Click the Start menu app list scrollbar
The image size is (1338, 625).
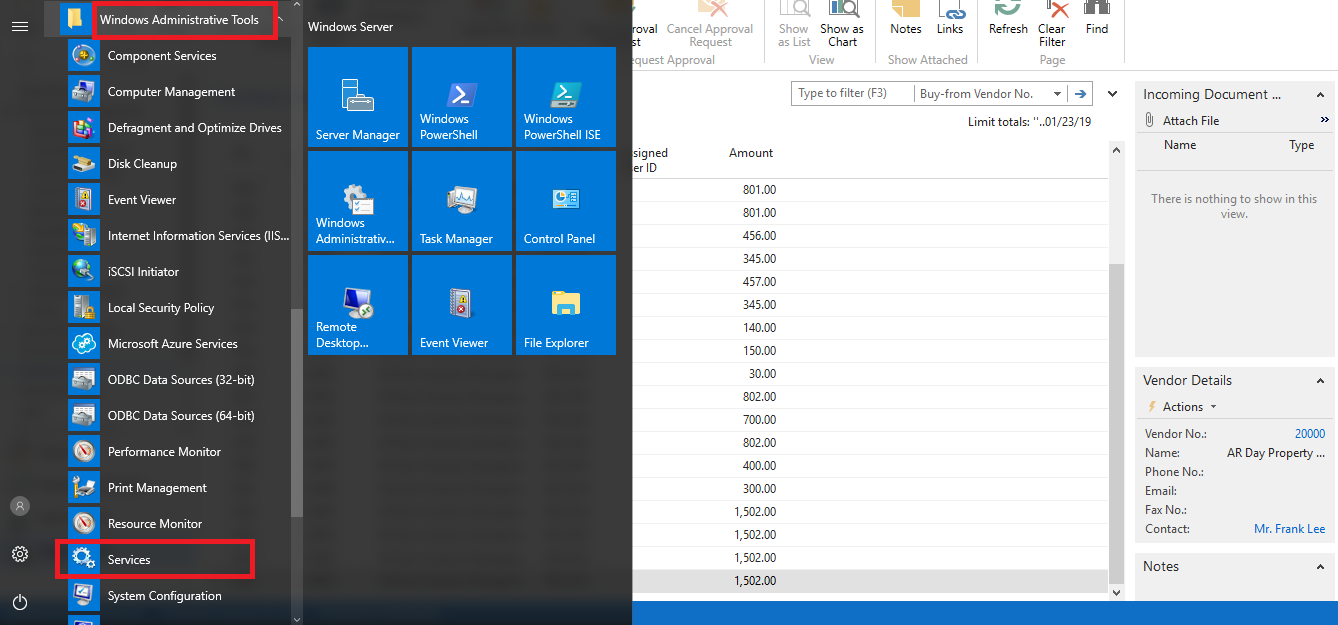tap(296, 412)
